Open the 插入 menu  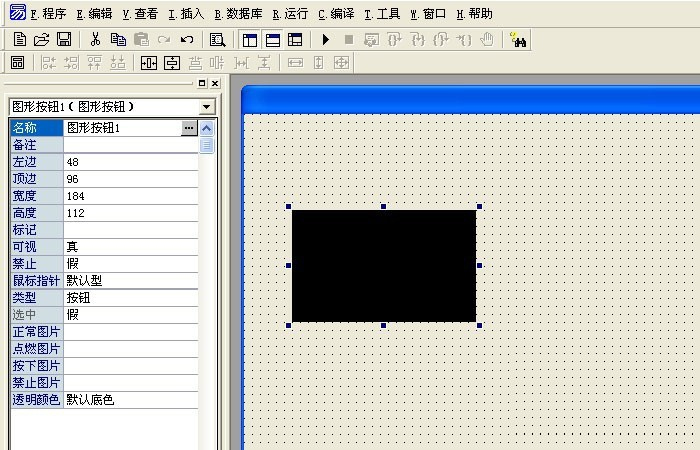tap(186, 14)
